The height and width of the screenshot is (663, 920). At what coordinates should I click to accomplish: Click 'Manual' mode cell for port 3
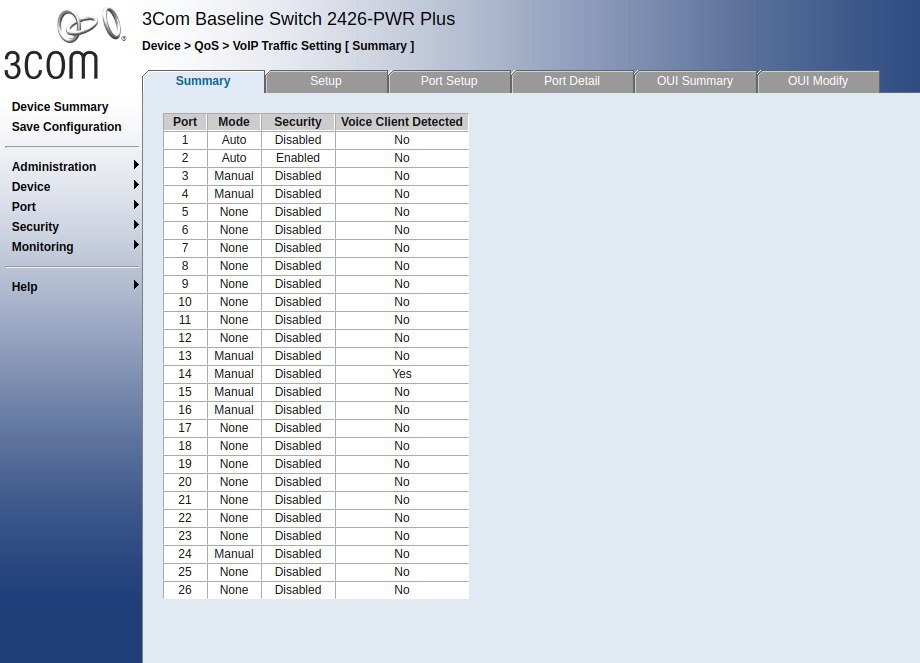234,176
